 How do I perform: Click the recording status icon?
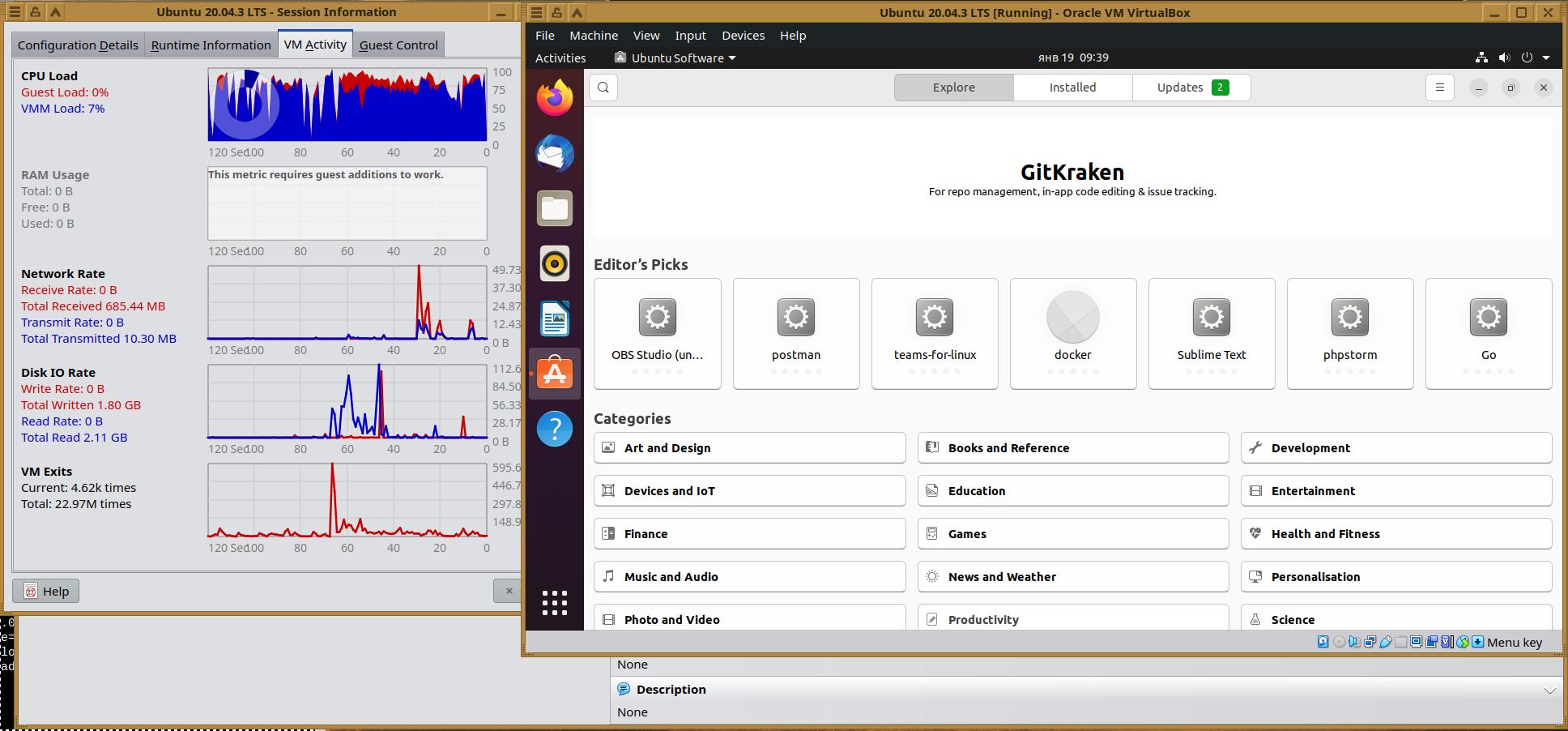(1431, 642)
